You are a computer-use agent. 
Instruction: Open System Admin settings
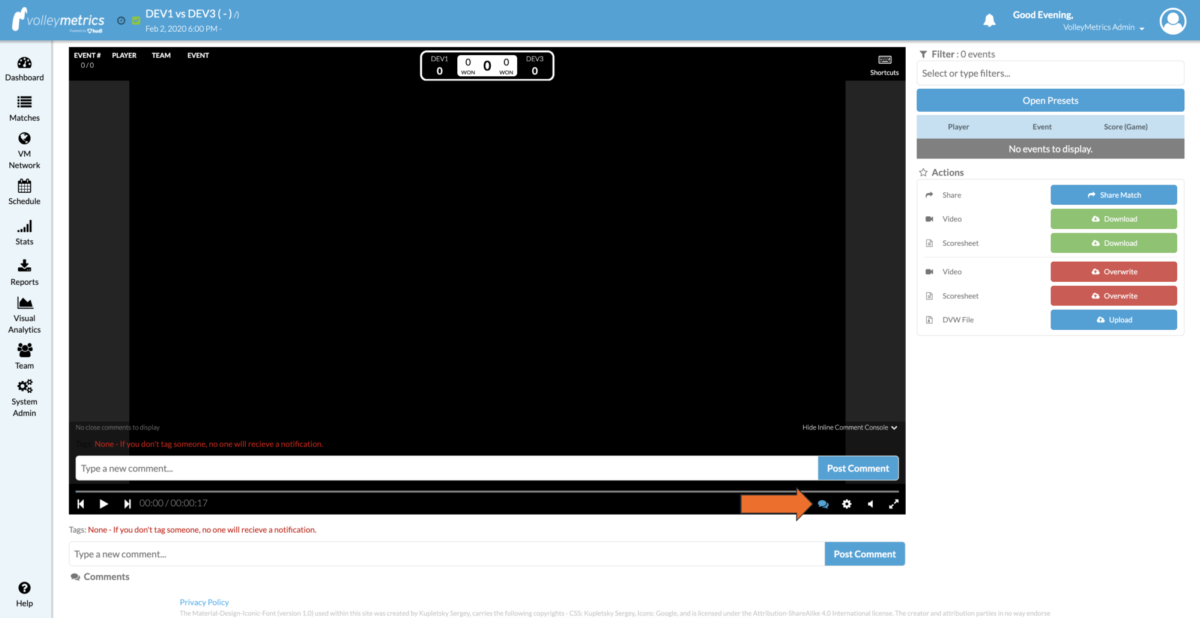pos(24,398)
